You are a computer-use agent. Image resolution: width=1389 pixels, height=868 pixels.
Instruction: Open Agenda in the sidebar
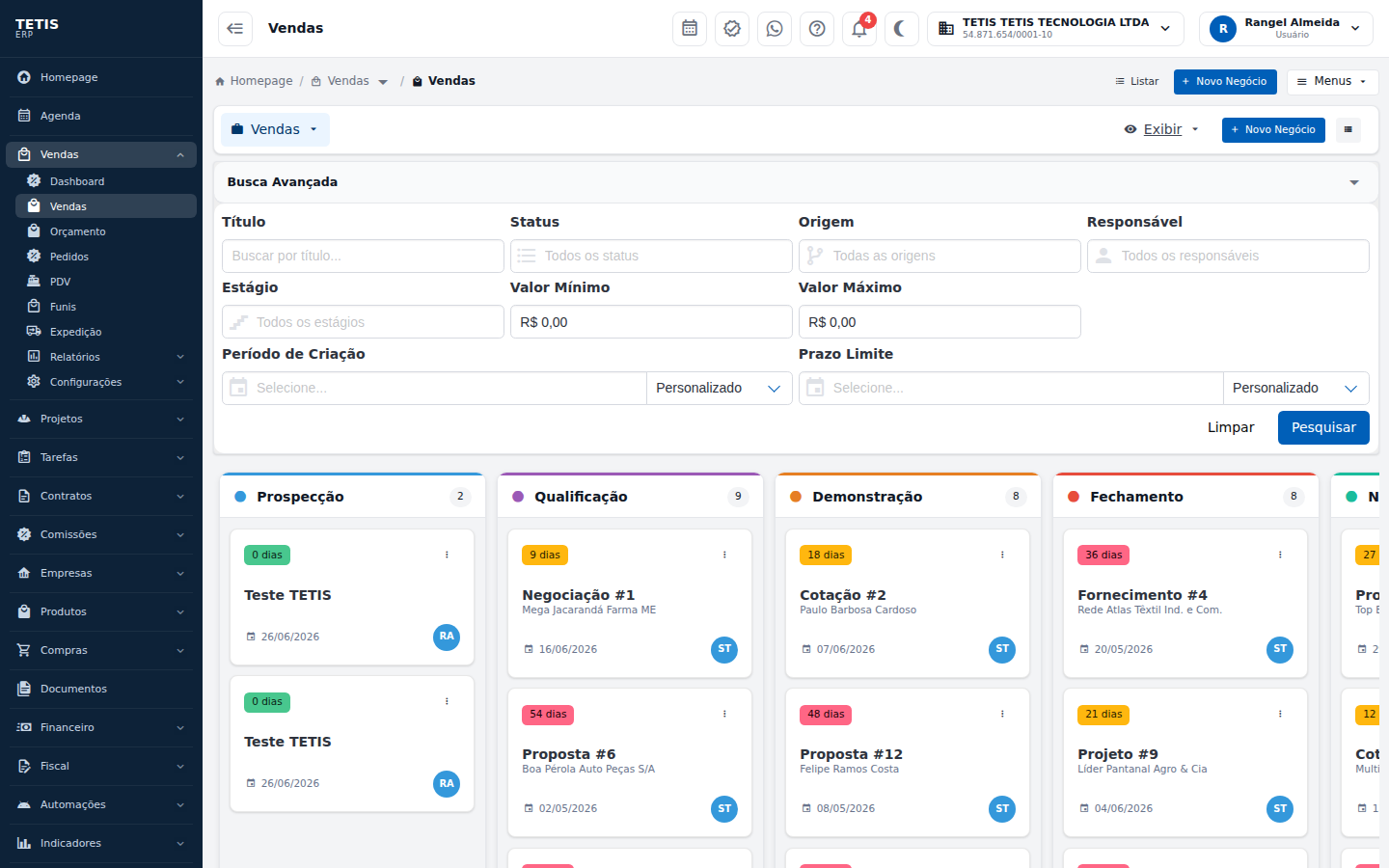click(101, 116)
